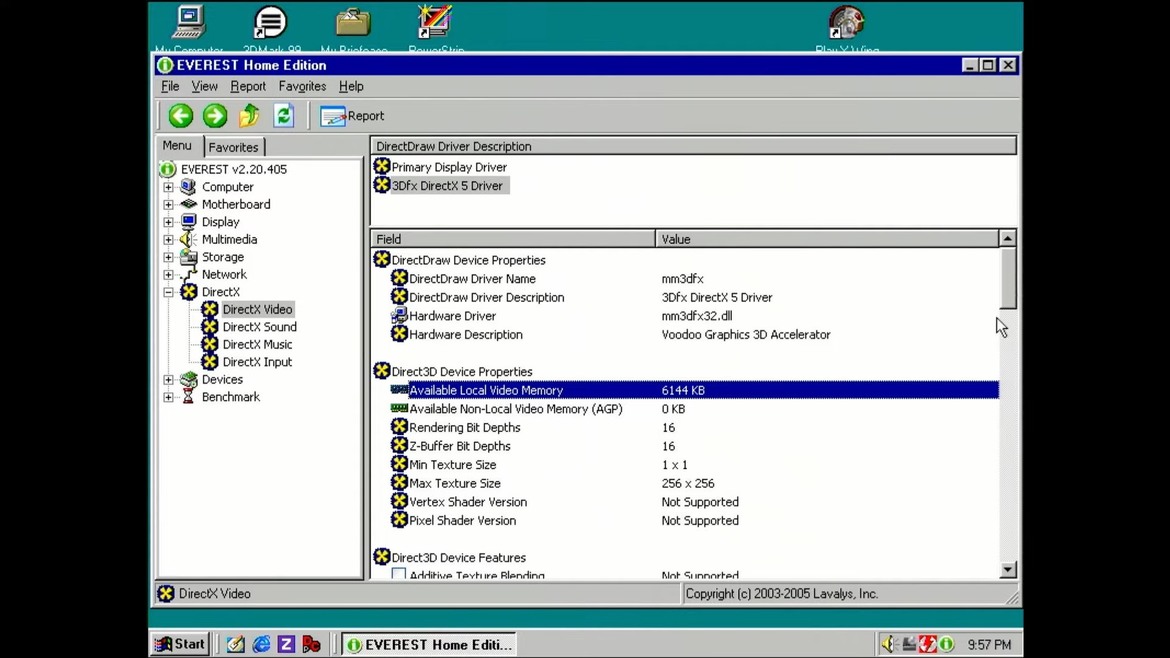Click the scrollbar up arrow in details list

click(1007, 239)
